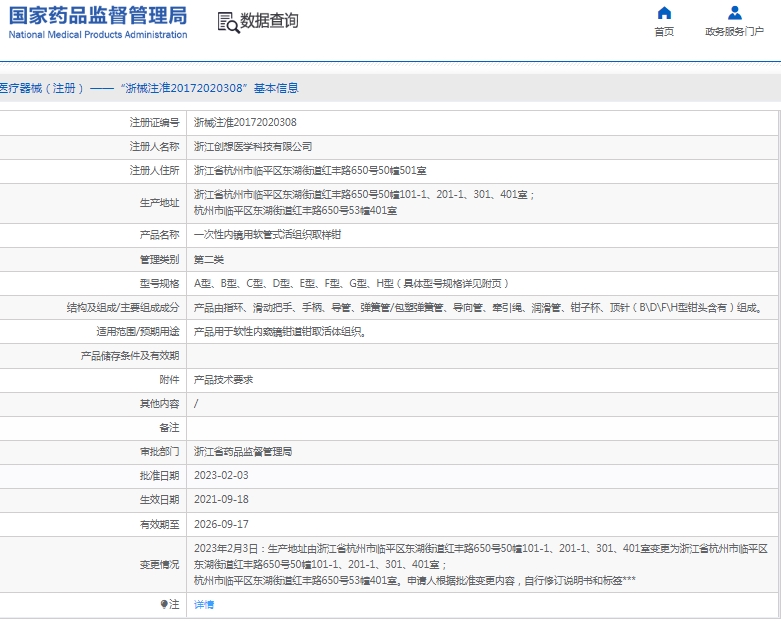Image resolution: width=781 pixels, height=622 pixels.
Task: Click the 有效期至 field label
Action: point(159,524)
